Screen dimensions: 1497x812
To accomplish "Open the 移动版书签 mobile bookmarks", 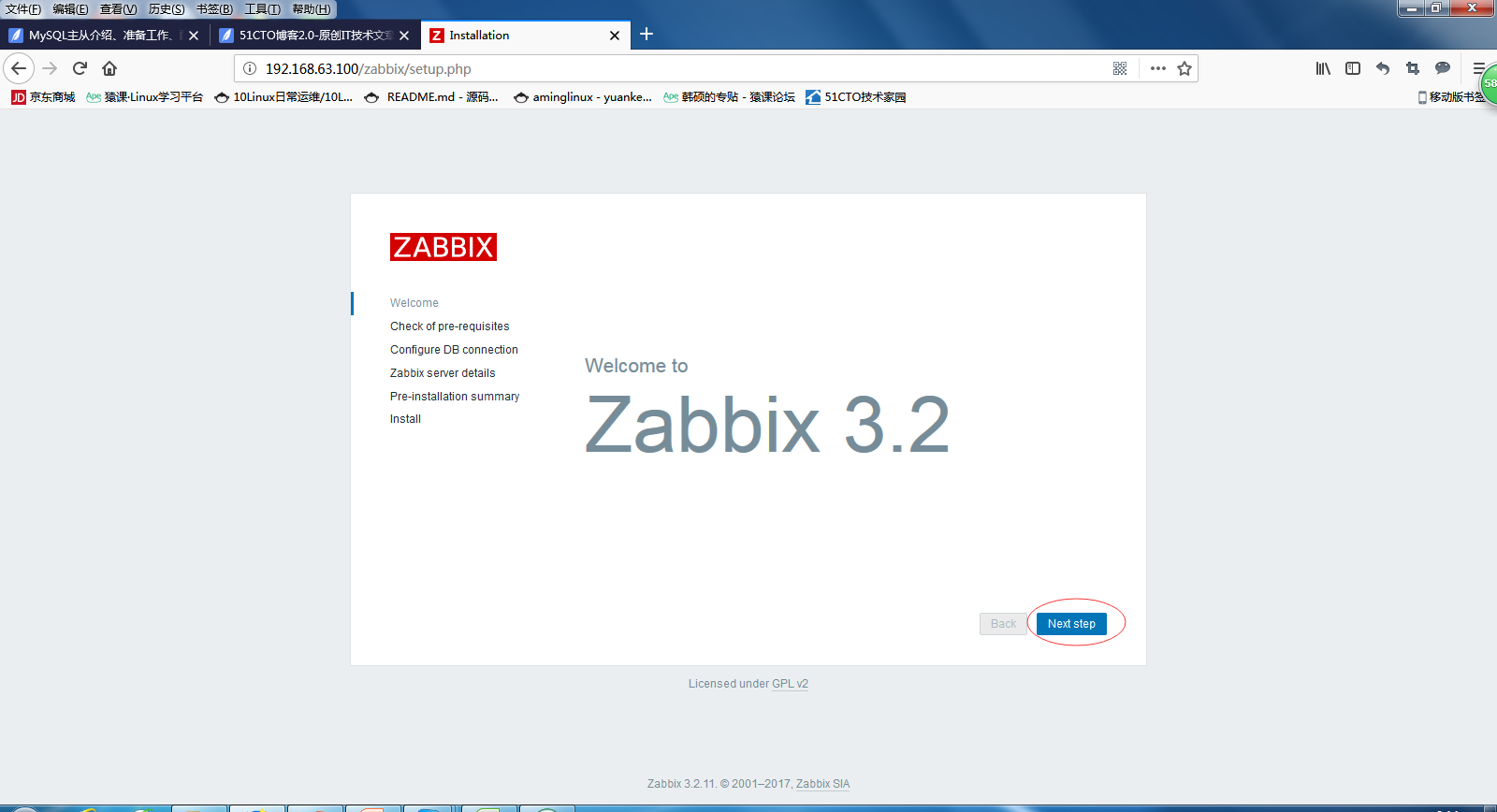I will (1452, 97).
